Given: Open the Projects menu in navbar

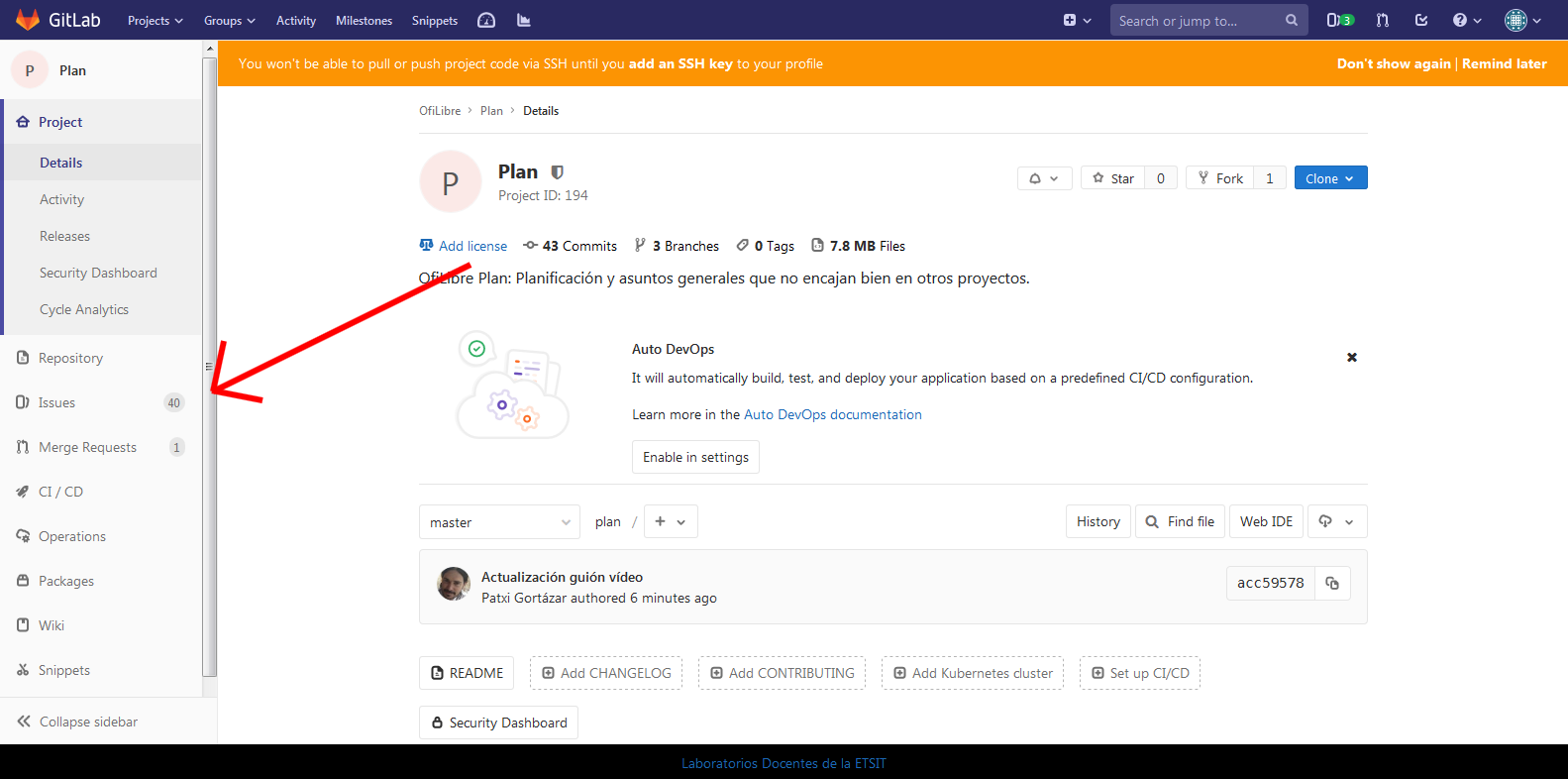Looking at the screenshot, I should coord(155,20).
